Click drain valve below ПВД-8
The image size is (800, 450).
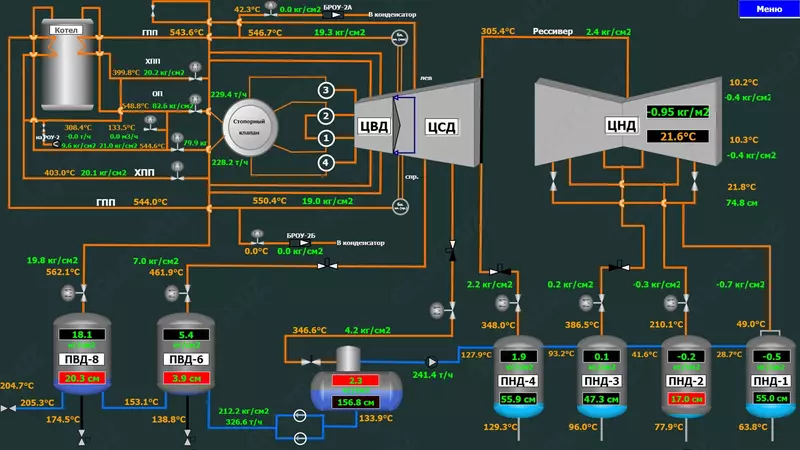(x=82, y=437)
